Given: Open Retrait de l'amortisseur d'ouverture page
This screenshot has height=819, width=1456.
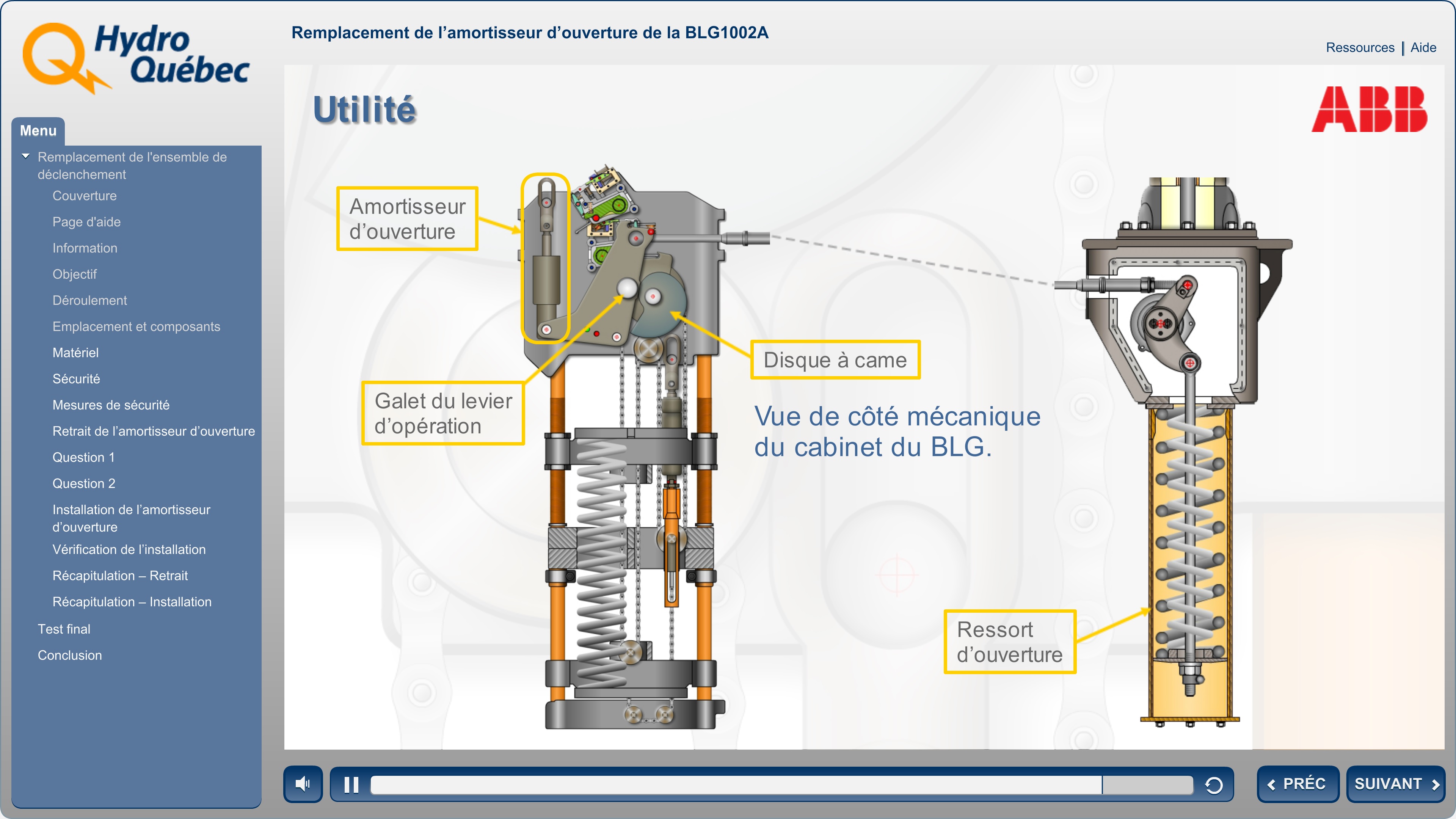Looking at the screenshot, I should click(x=153, y=431).
